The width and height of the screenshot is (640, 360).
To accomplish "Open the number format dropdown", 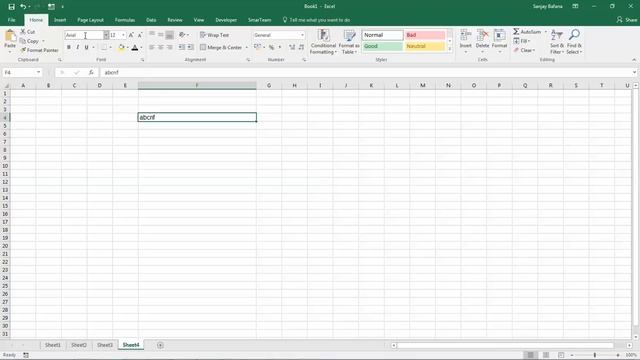I will pyautogui.click(x=302, y=35).
